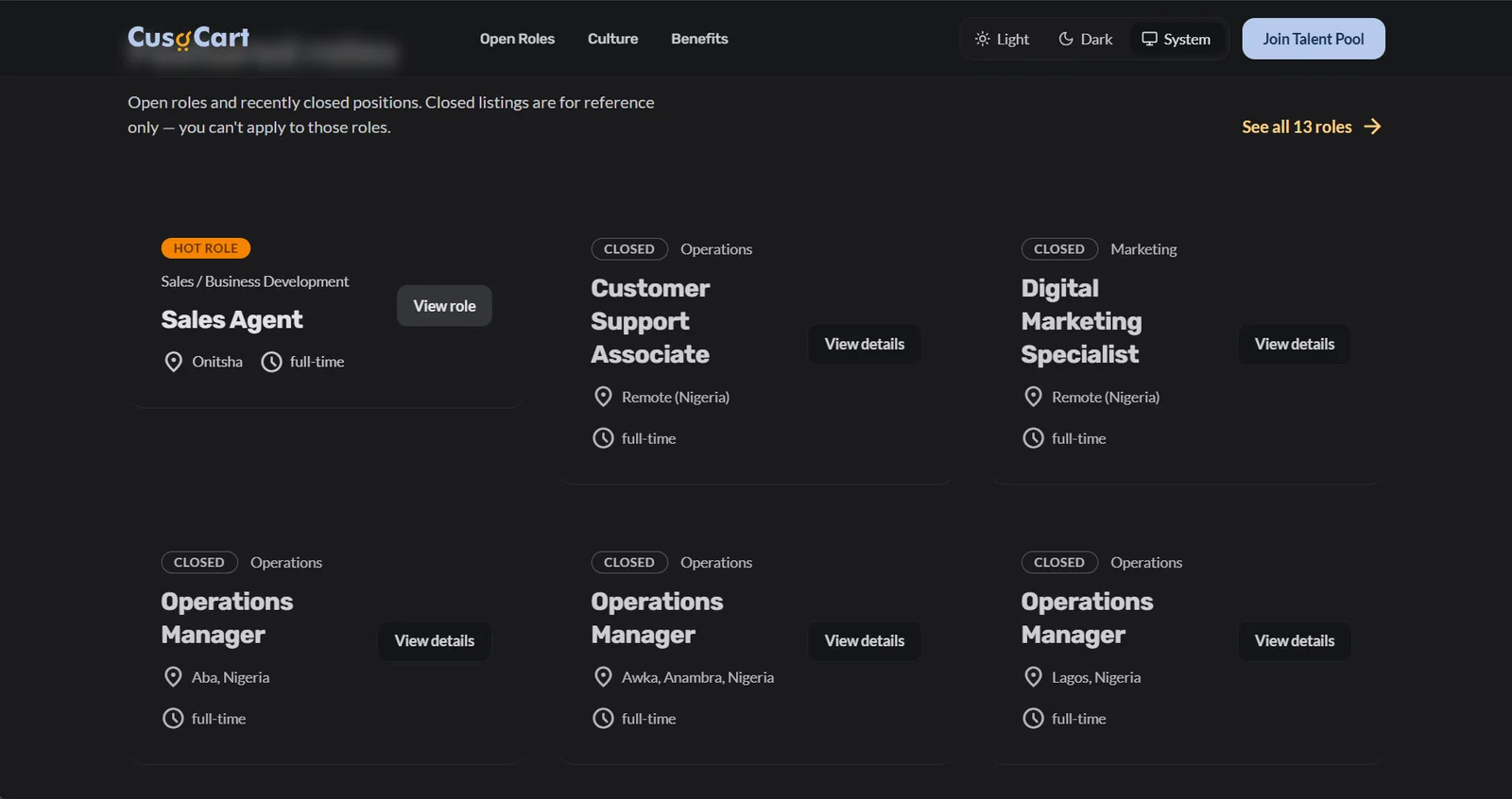The image size is (1512, 799).
Task: Click the location pin beside Aba, Nigeria
Action: click(x=173, y=677)
